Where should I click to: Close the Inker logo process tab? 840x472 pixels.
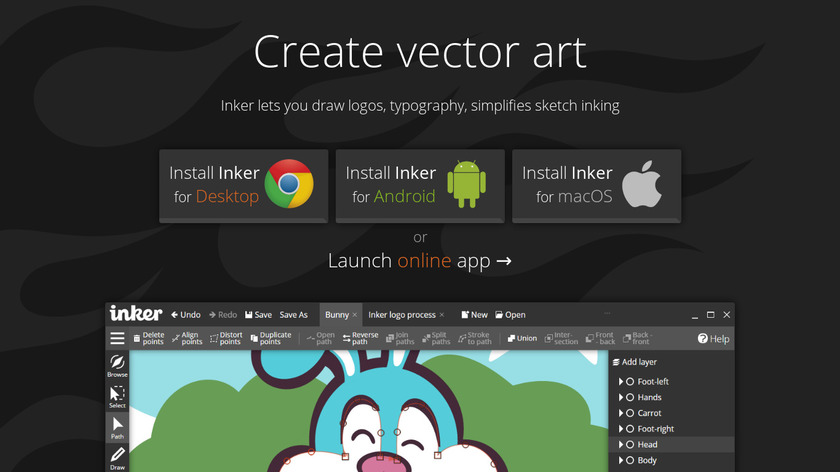[x=442, y=315]
